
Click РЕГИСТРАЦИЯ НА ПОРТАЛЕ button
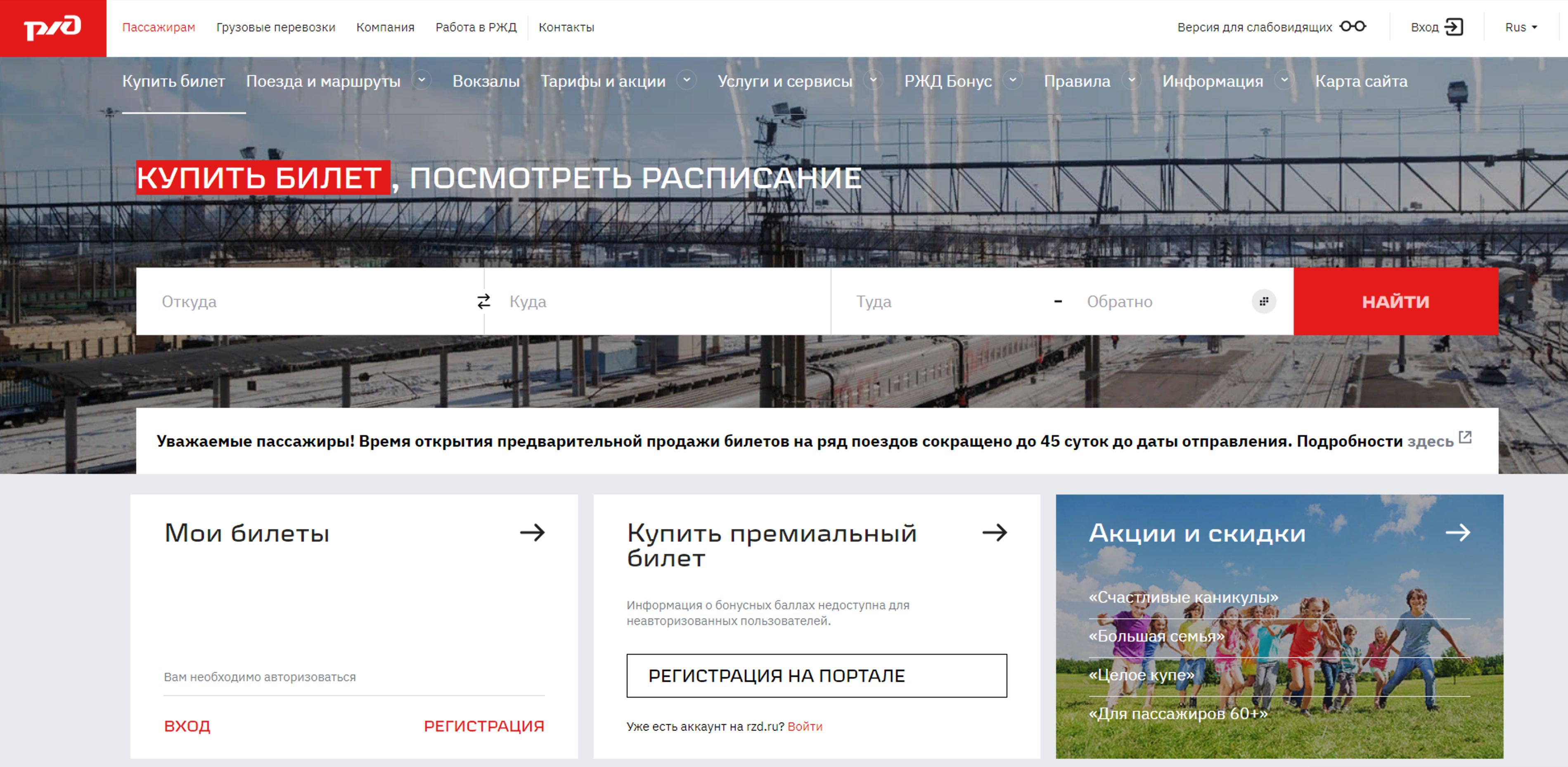pos(816,676)
